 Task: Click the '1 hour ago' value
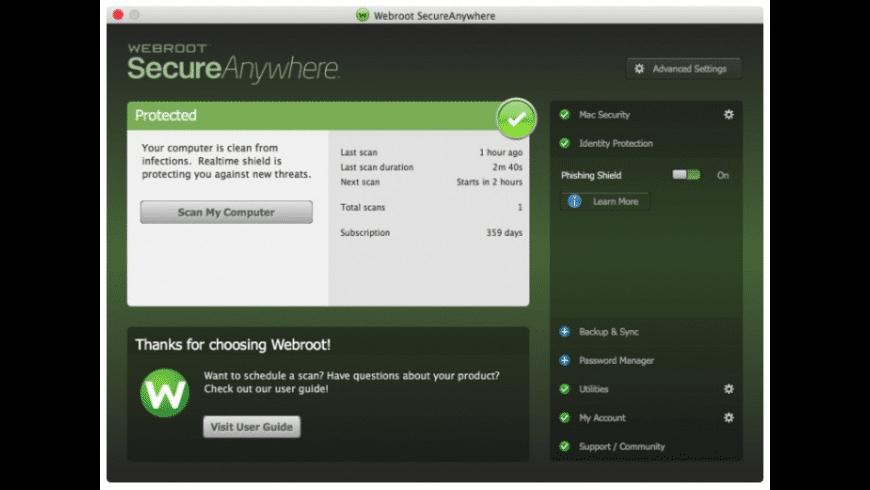click(x=501, y=152)
